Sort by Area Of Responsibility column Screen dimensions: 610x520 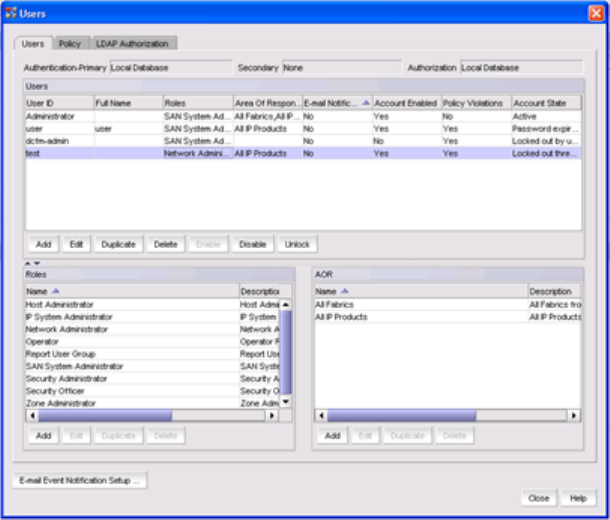268,103
